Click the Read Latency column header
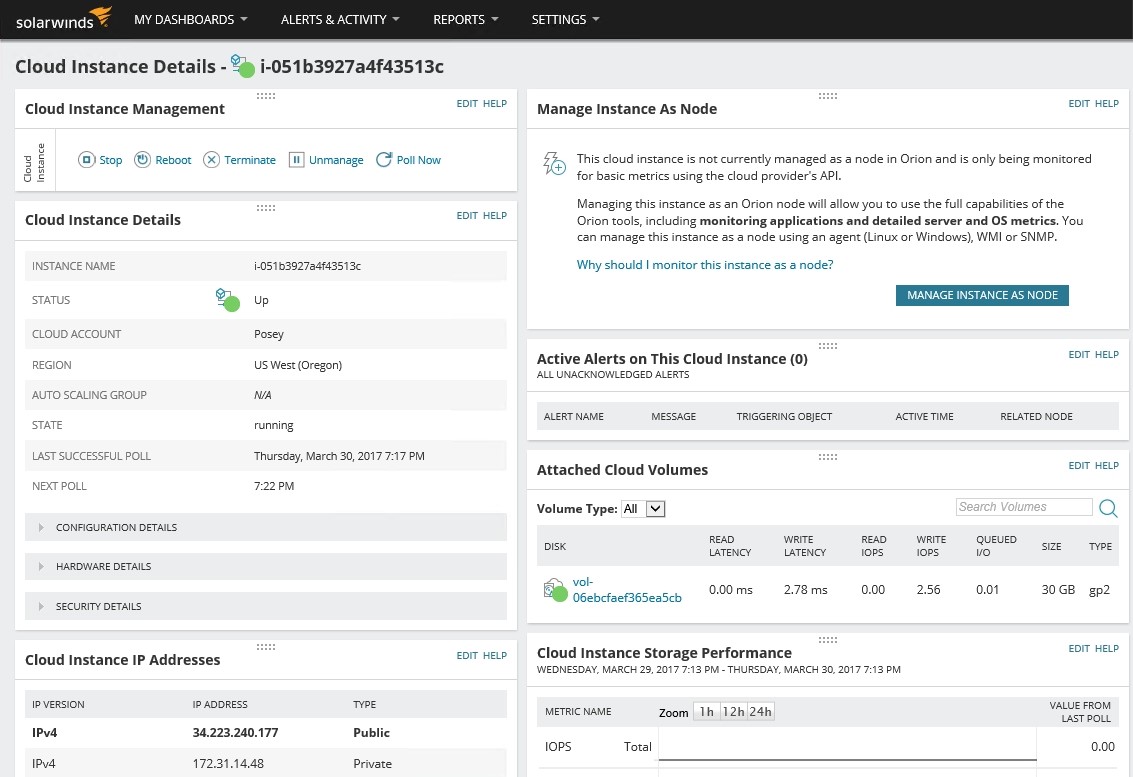 click(730, 546)
